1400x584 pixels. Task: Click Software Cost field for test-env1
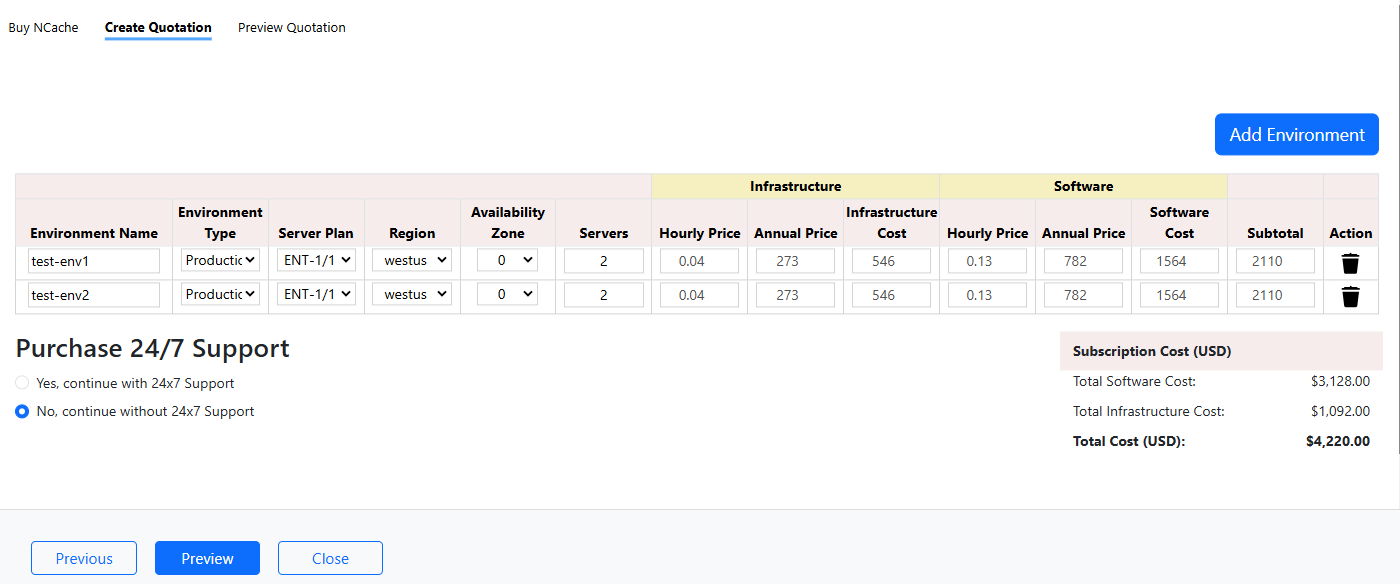tap(1179, 261)
